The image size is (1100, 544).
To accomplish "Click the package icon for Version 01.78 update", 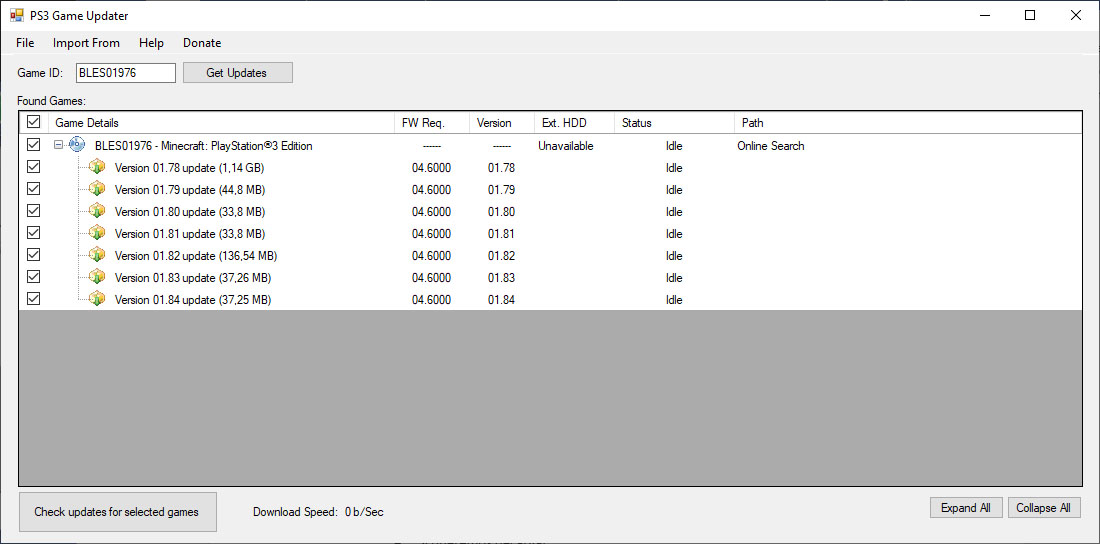I will (97, 167).
